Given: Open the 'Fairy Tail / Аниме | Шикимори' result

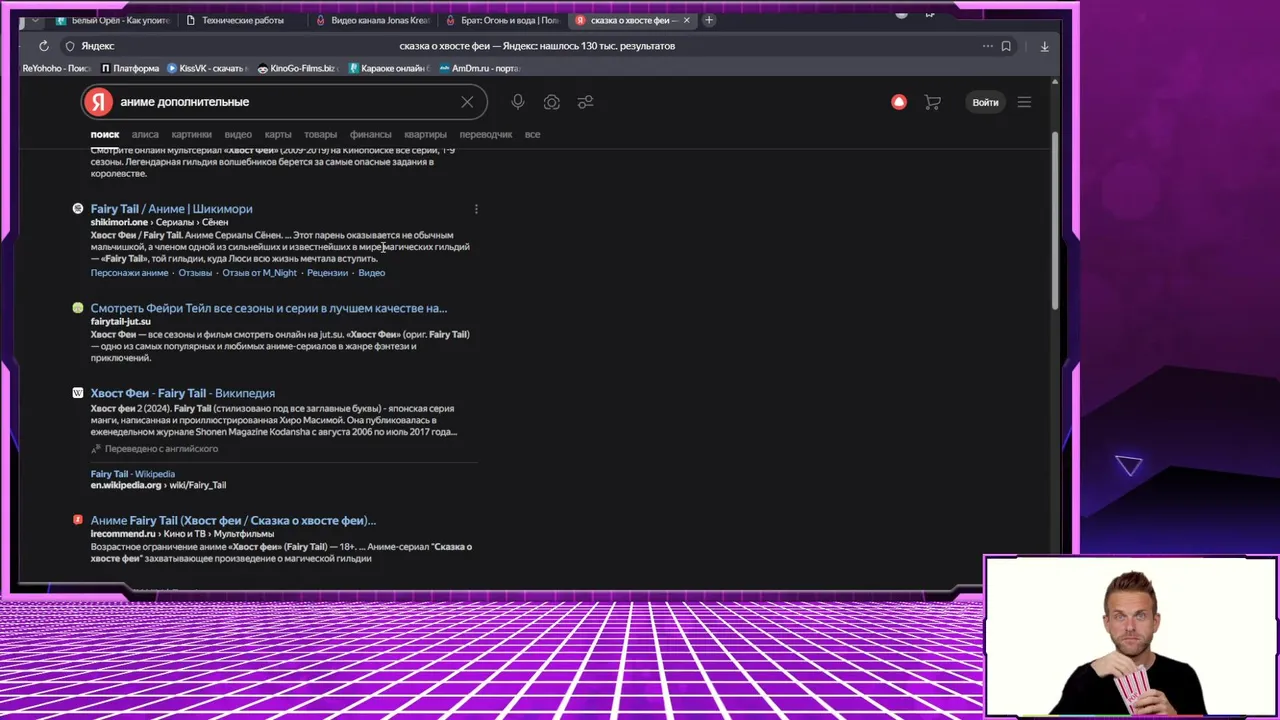Looking at the screenshot, I should [171, 209].
